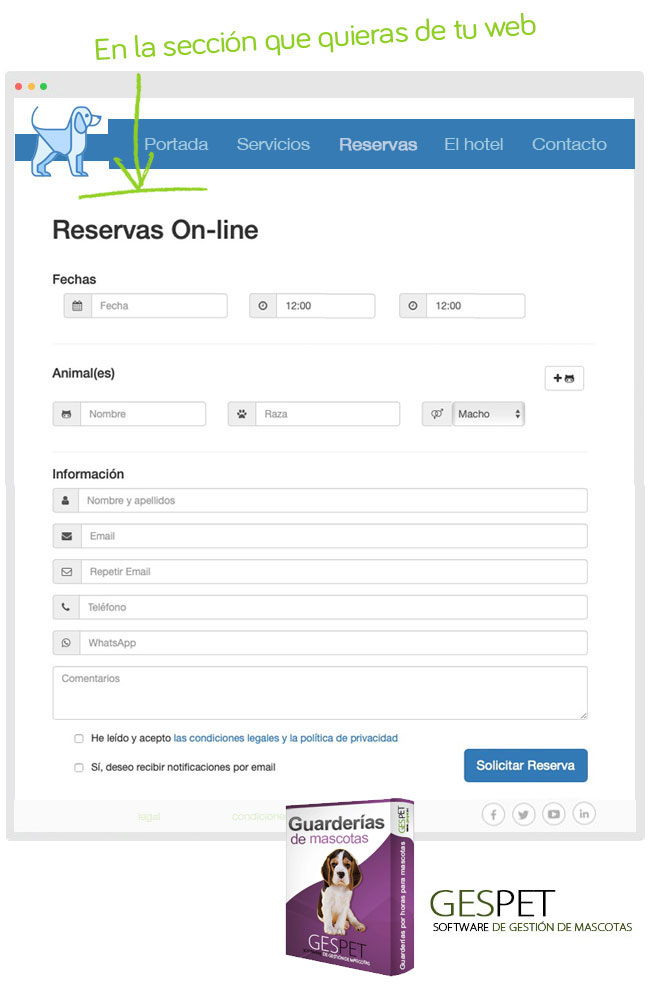Screen dimensions: 649x990
Task: Click the envelope icon beside Email
Action: [x=66, y=536]
